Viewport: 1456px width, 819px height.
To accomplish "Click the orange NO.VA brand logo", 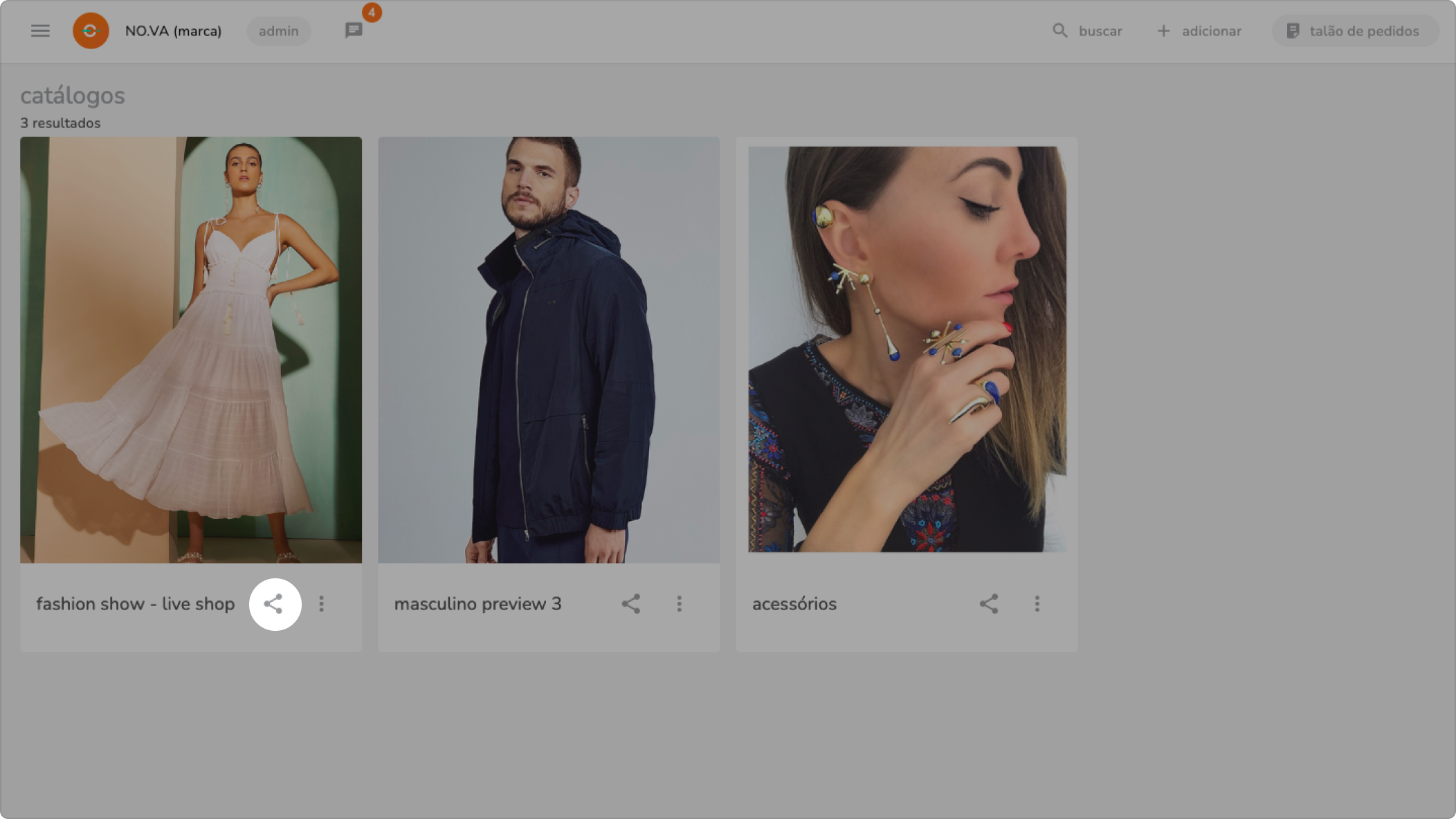I will [x=91, y=30].
